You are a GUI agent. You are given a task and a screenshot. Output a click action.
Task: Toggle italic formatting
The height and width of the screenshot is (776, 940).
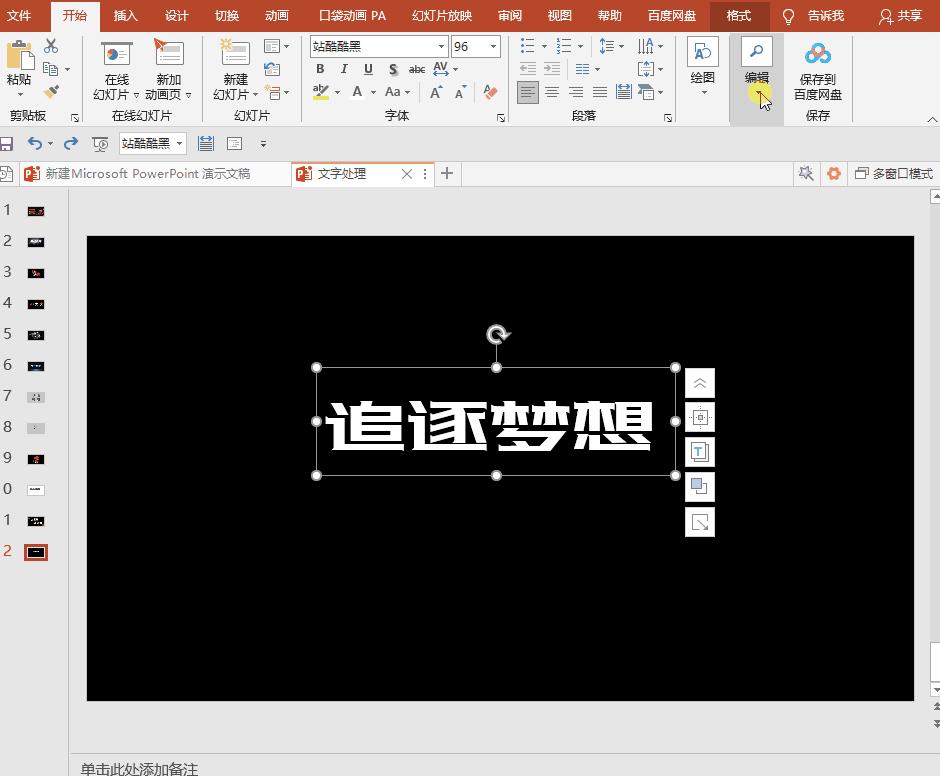pos(344,69)
